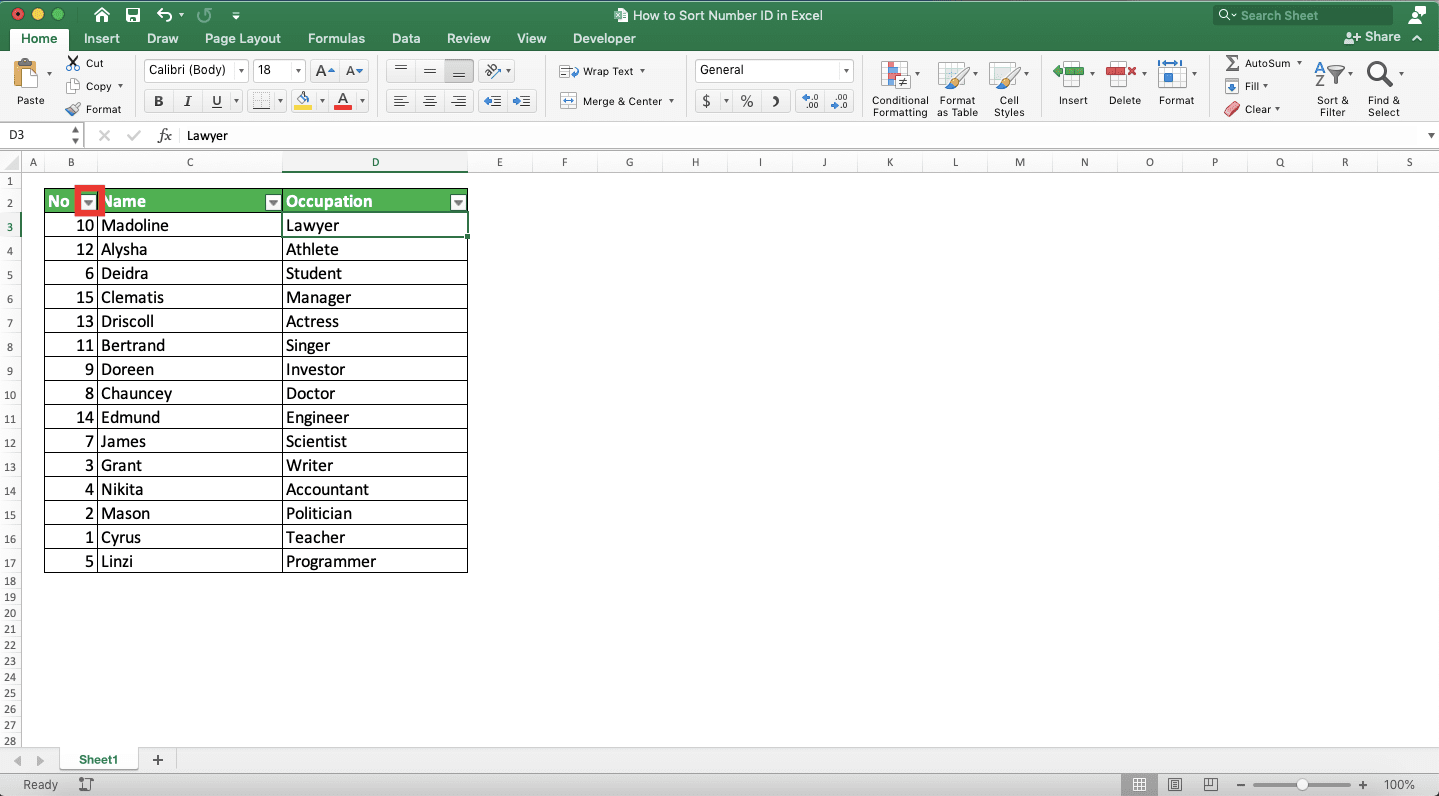Decrease the cell indent
Image resolution: width=1439 pixels, height=796 pixels.
click(492, 101)
